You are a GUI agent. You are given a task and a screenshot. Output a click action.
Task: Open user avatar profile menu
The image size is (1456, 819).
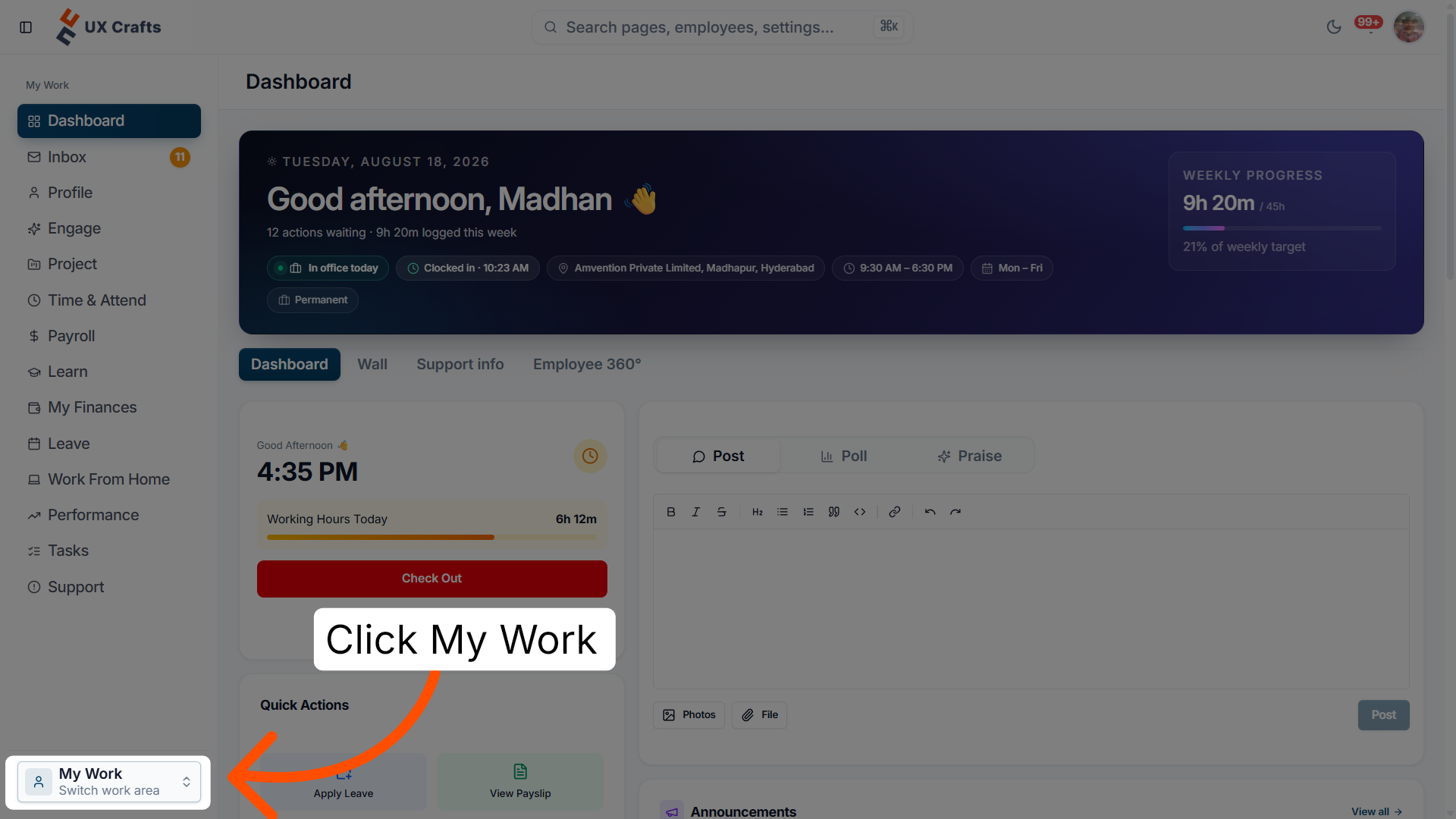(1409, 27)
